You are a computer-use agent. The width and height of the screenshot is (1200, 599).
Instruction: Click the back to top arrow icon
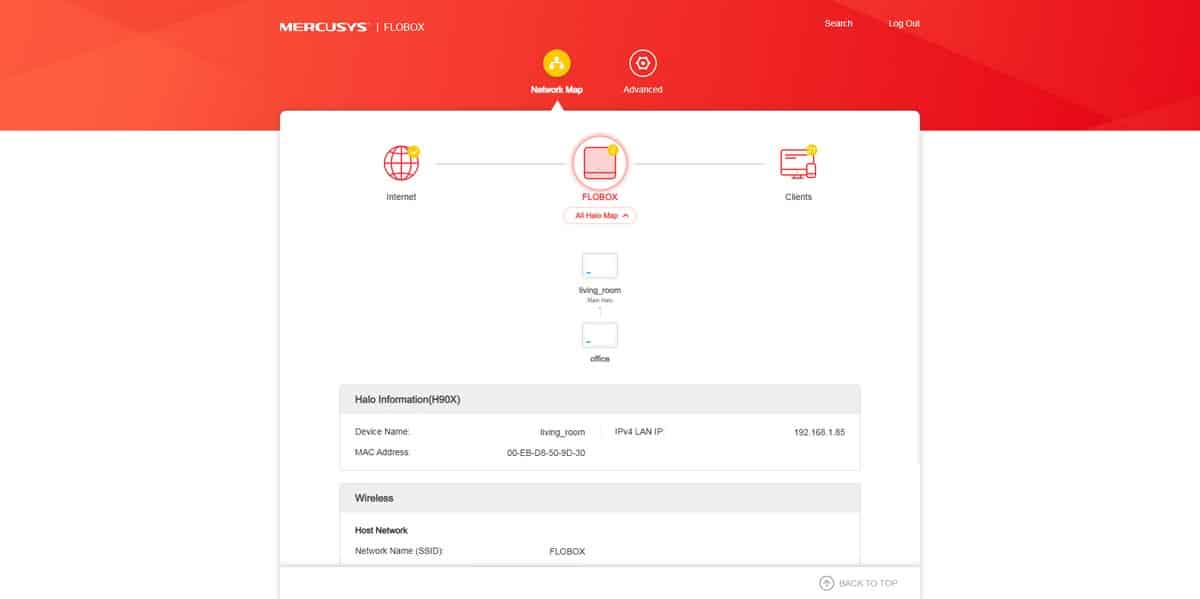(x=826, y=583)
